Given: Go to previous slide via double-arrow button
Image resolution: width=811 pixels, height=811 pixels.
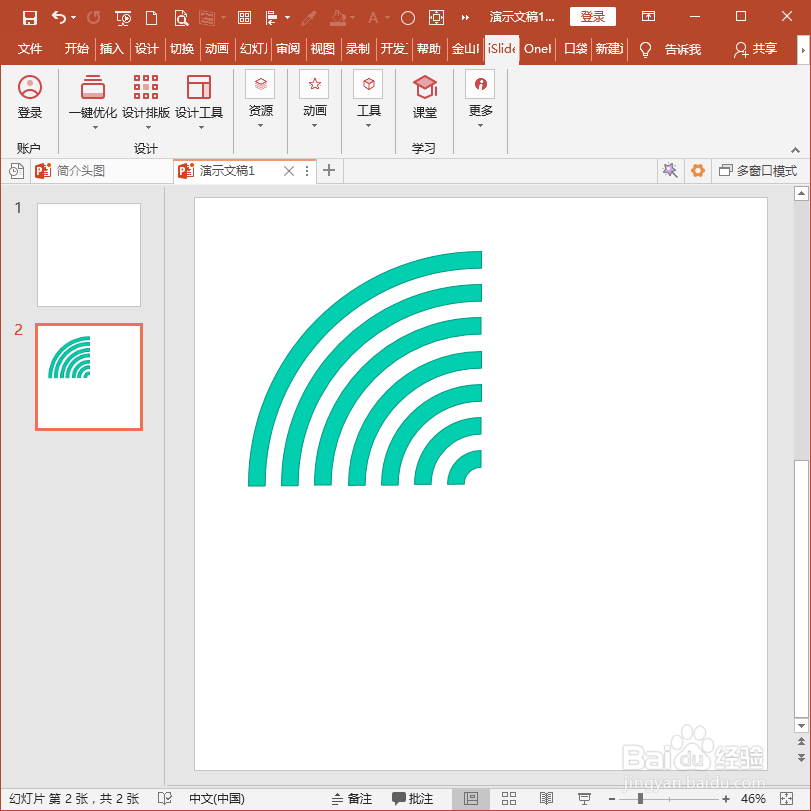Looking at the screenshot, I should point(801,742).
